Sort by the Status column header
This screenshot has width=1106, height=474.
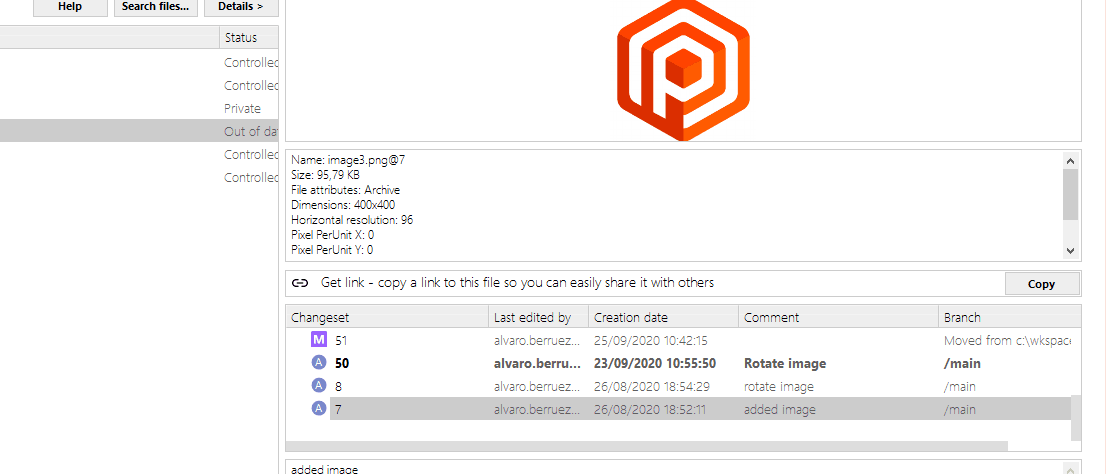(x=248, y=37)
